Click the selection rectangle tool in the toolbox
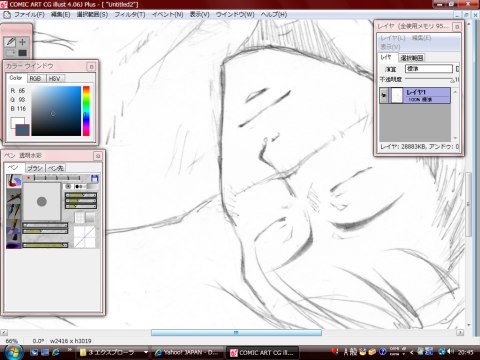 10,53
